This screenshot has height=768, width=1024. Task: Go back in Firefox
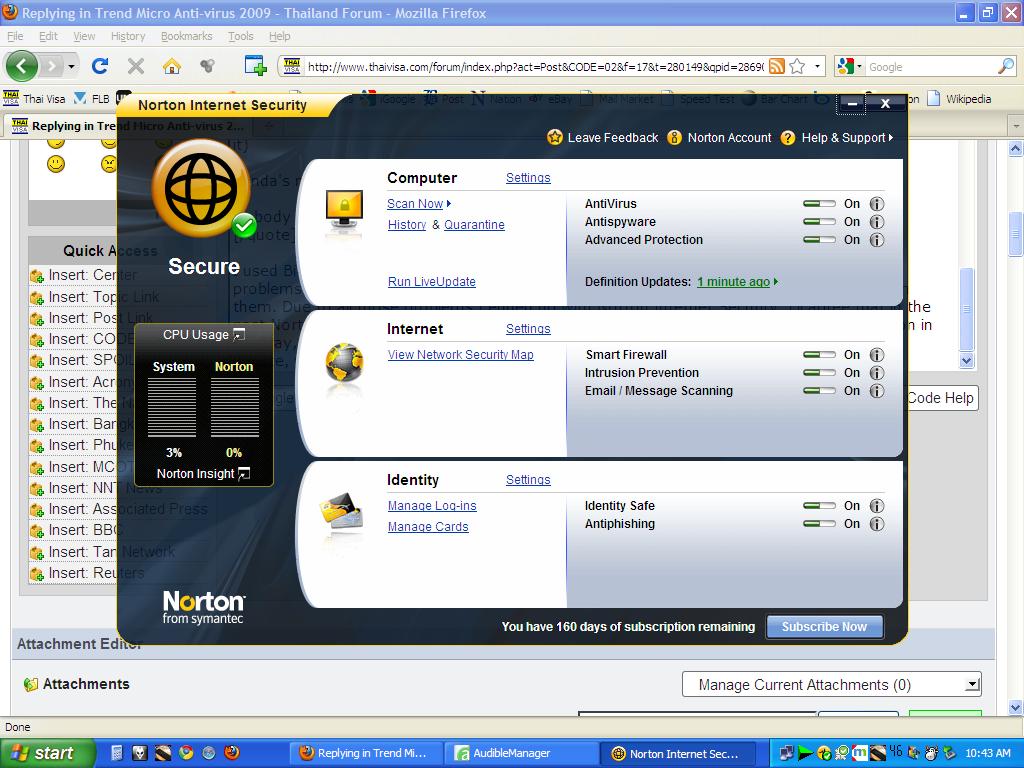22,66
